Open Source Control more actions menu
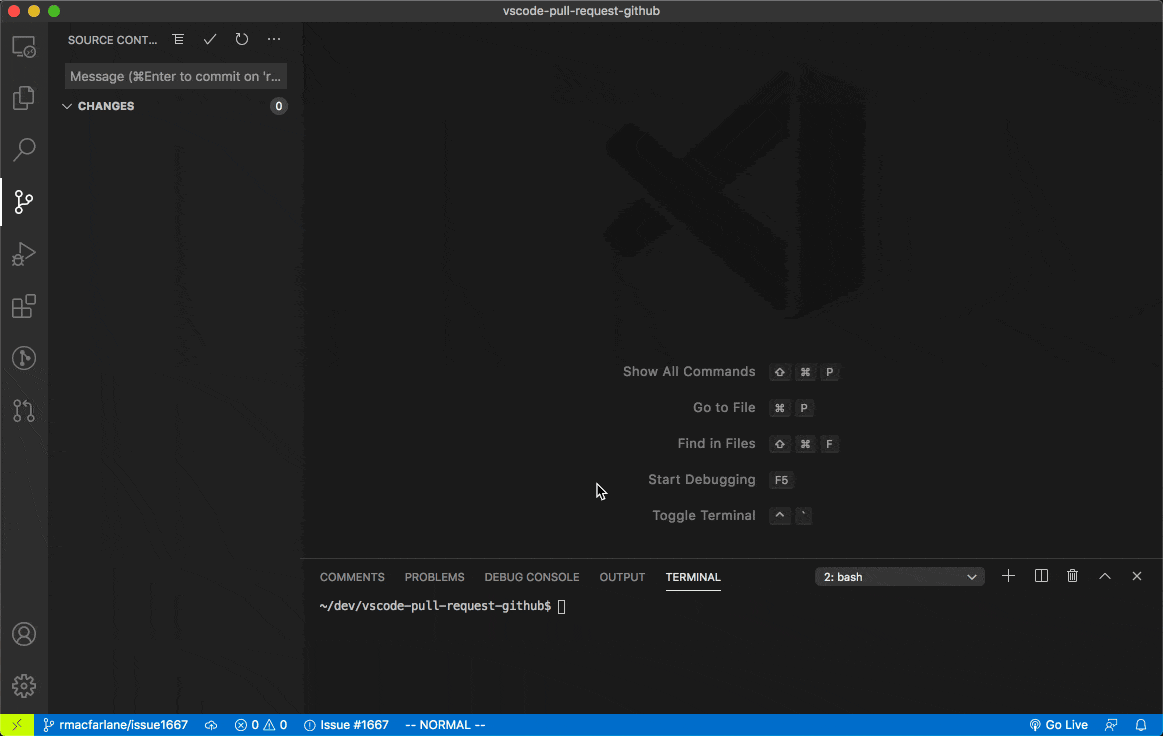Image resolution: width=1163 pixels, height=736 pixels. (x=274, y=40)
